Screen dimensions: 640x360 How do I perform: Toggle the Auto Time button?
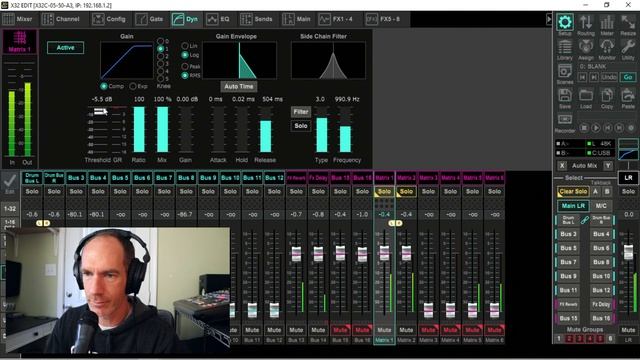[x=238, y=87]
